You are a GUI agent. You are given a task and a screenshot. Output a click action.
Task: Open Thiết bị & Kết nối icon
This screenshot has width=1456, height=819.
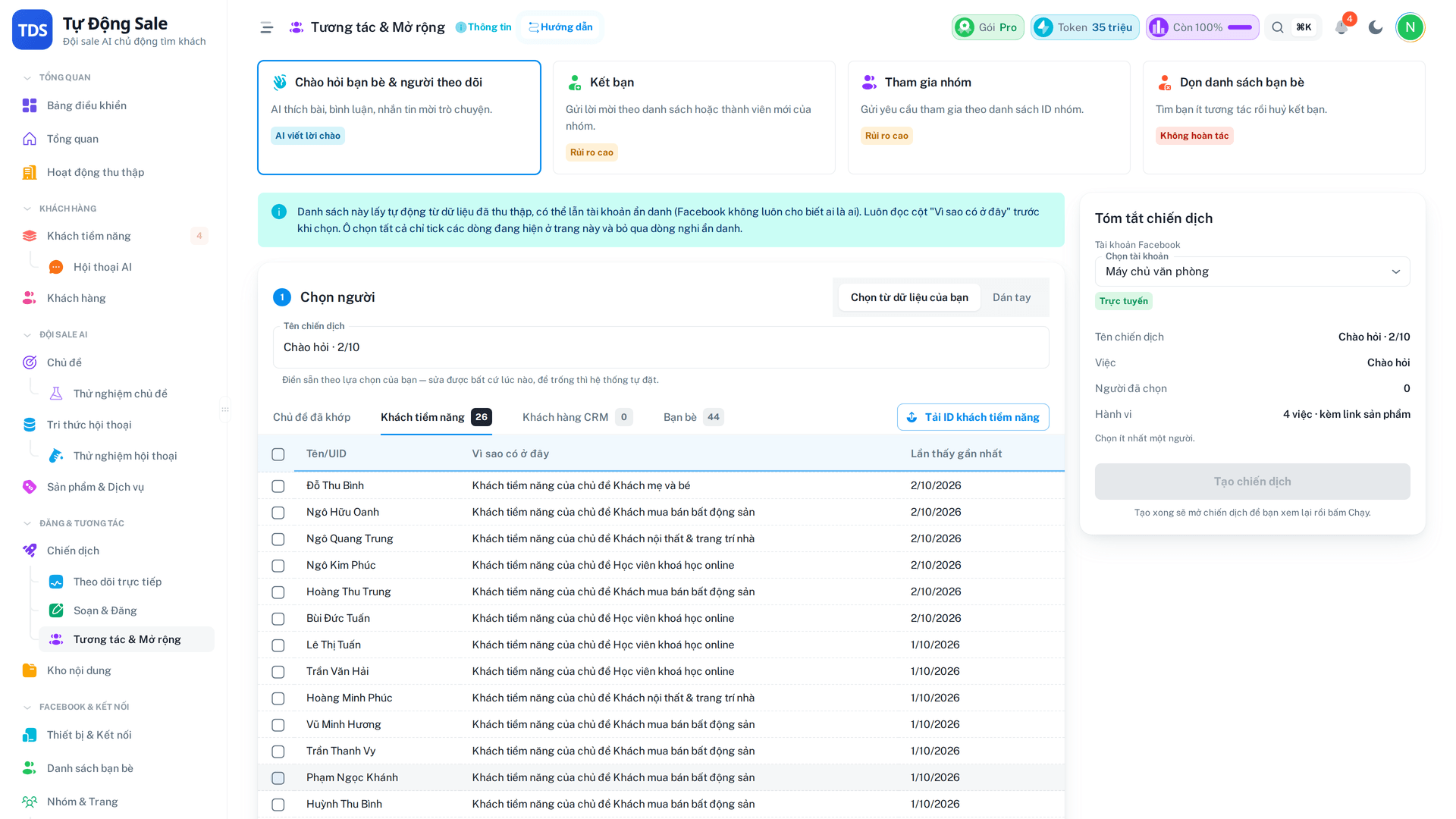tap(30, 735)
